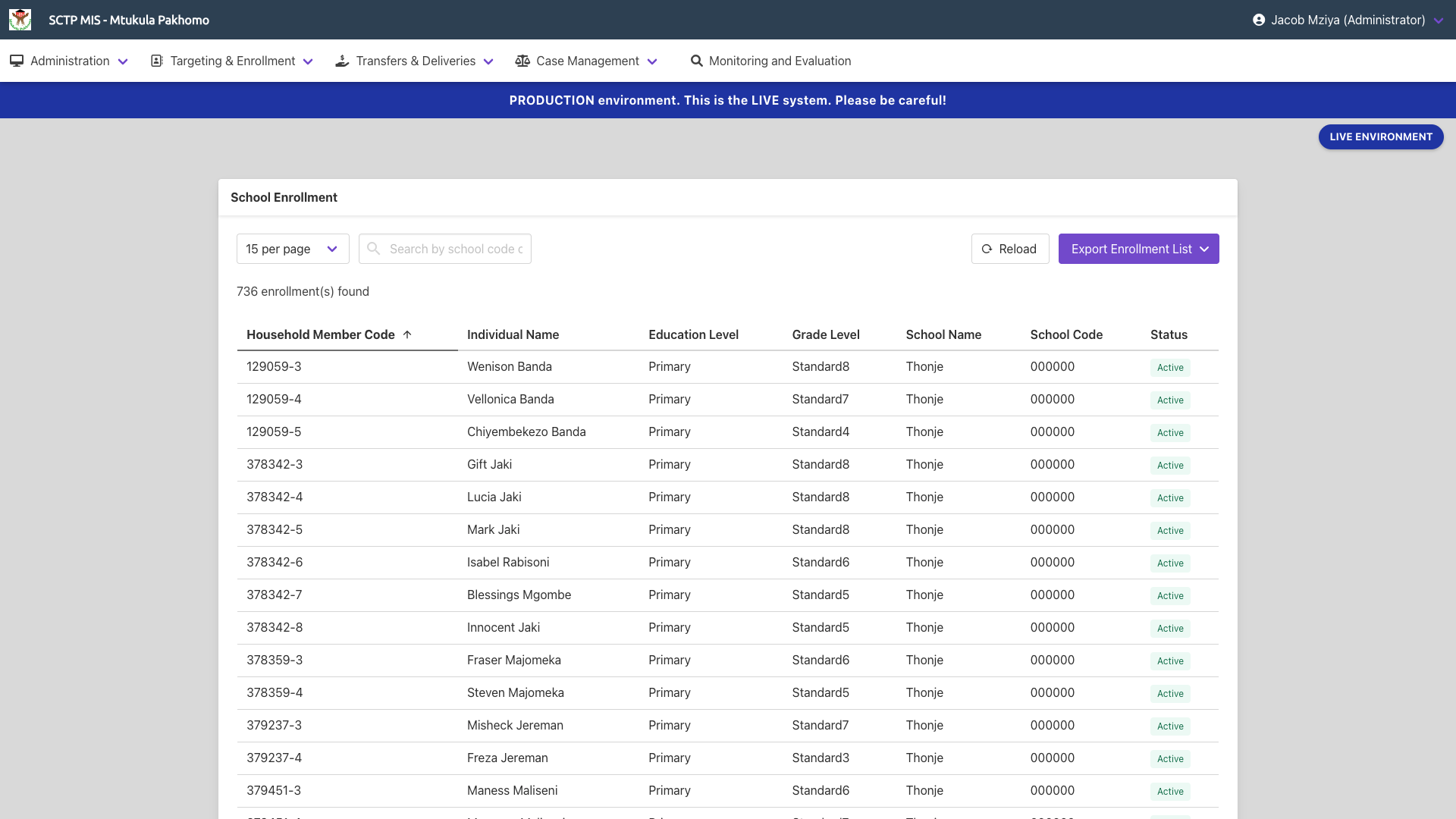Sort by School Code column header
The image size is (1456, 819).
[1066, 334]
